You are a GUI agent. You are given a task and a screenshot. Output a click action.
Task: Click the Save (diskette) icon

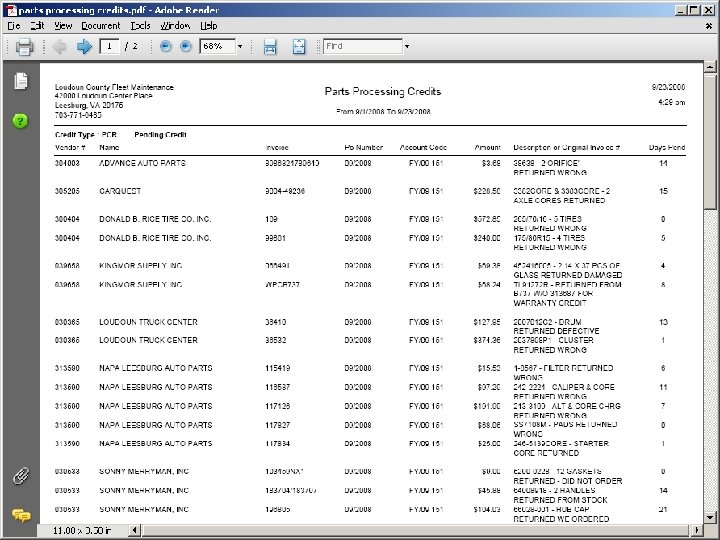coord(270,46)
